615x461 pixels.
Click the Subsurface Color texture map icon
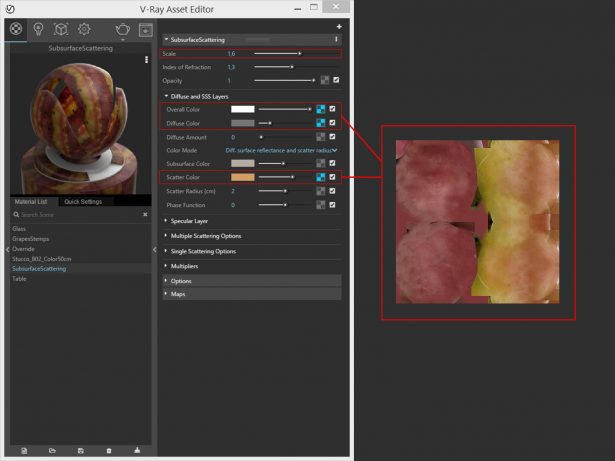click(320, 163)
